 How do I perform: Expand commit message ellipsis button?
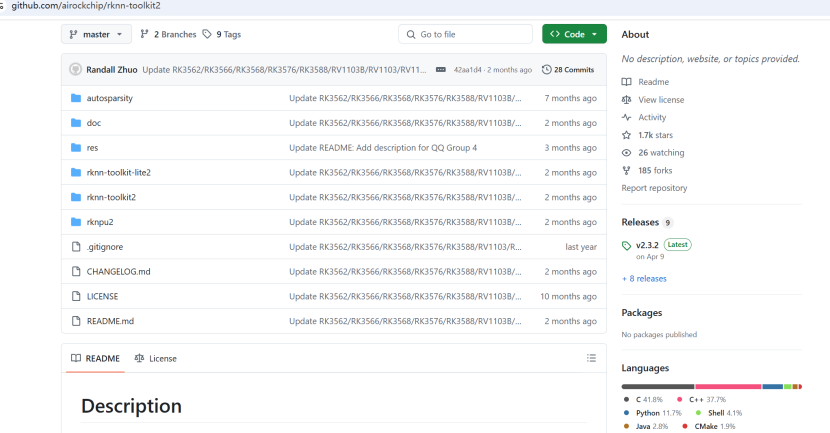click(x=440, y=70)
